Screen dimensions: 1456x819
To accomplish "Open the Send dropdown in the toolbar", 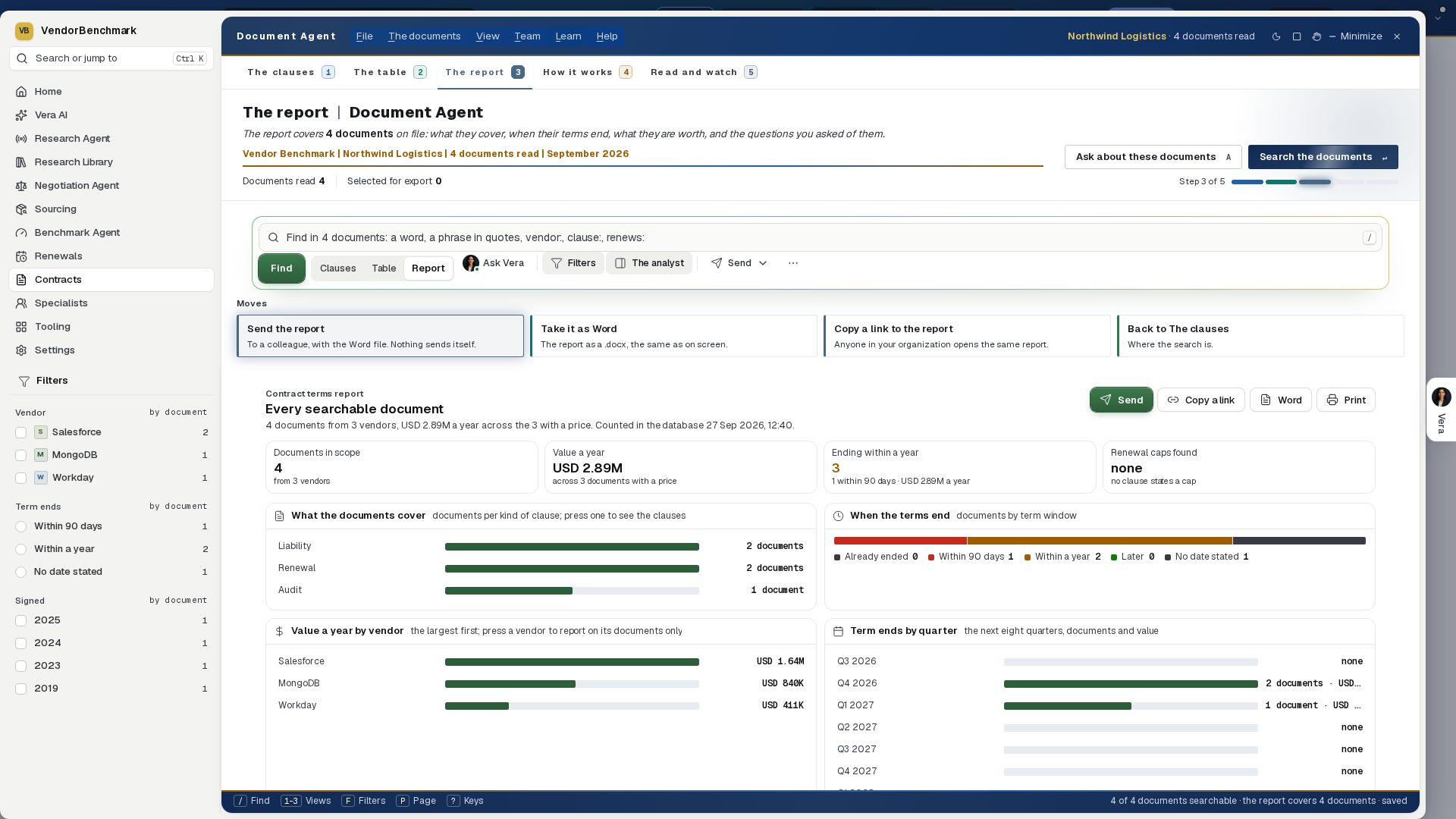I will [739, 263].
